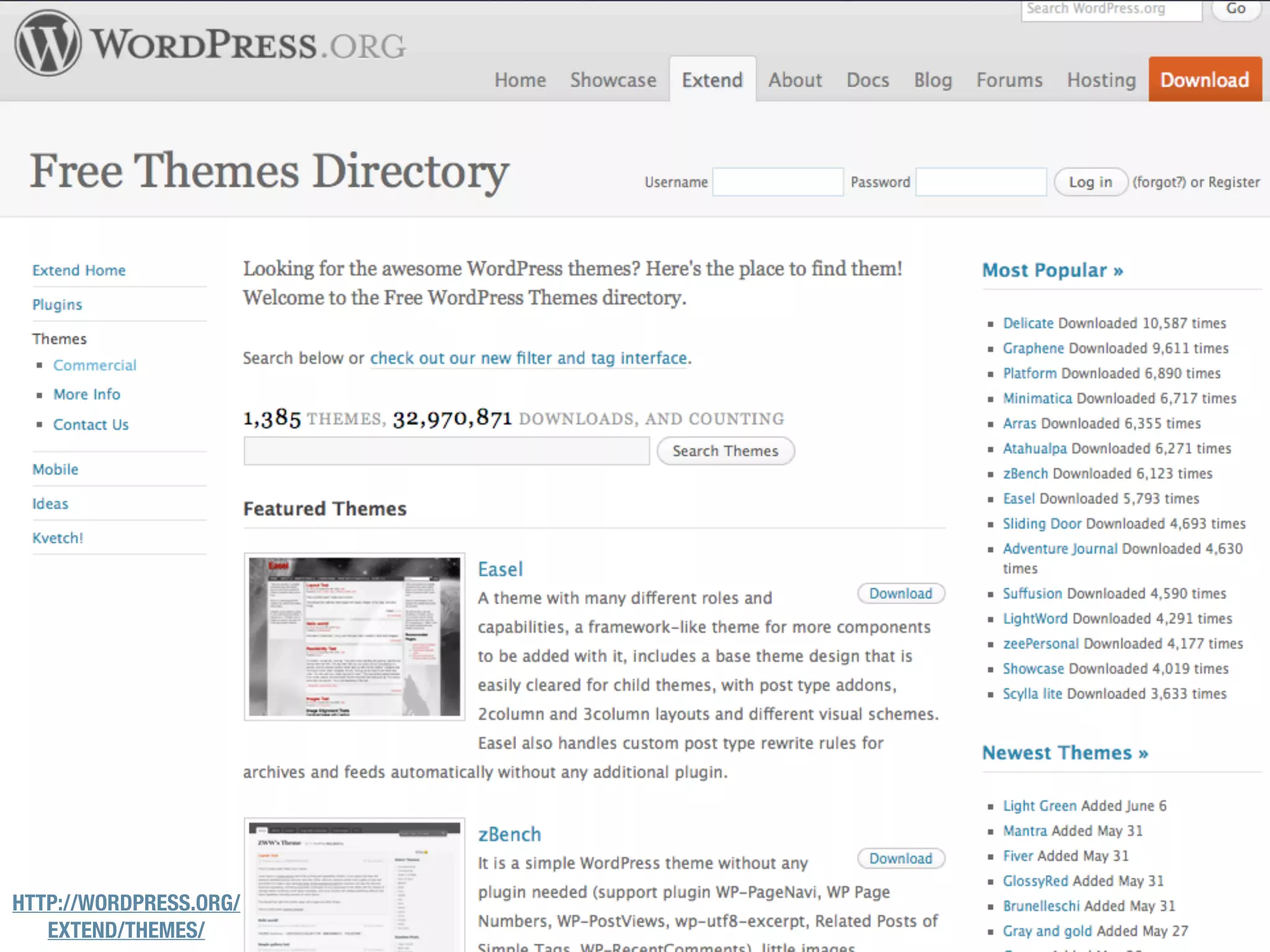Open the zBench theme thumbnail
The image size is (1270, 952).
point(355,885)
